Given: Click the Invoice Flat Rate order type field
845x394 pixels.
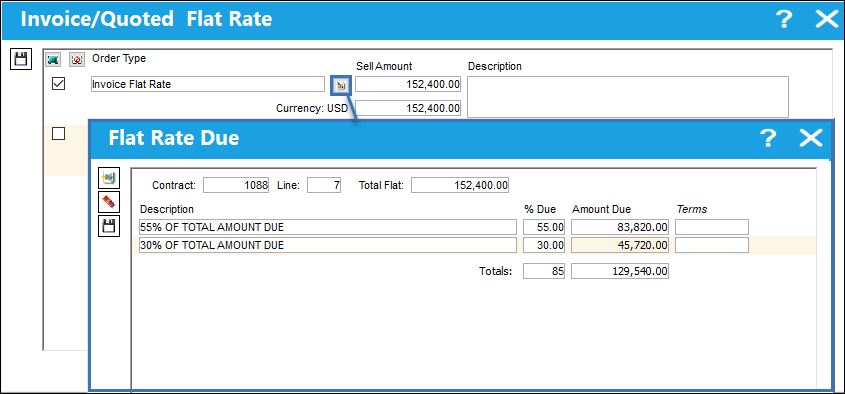Looking at the screenshot, I should coord(208,84).
